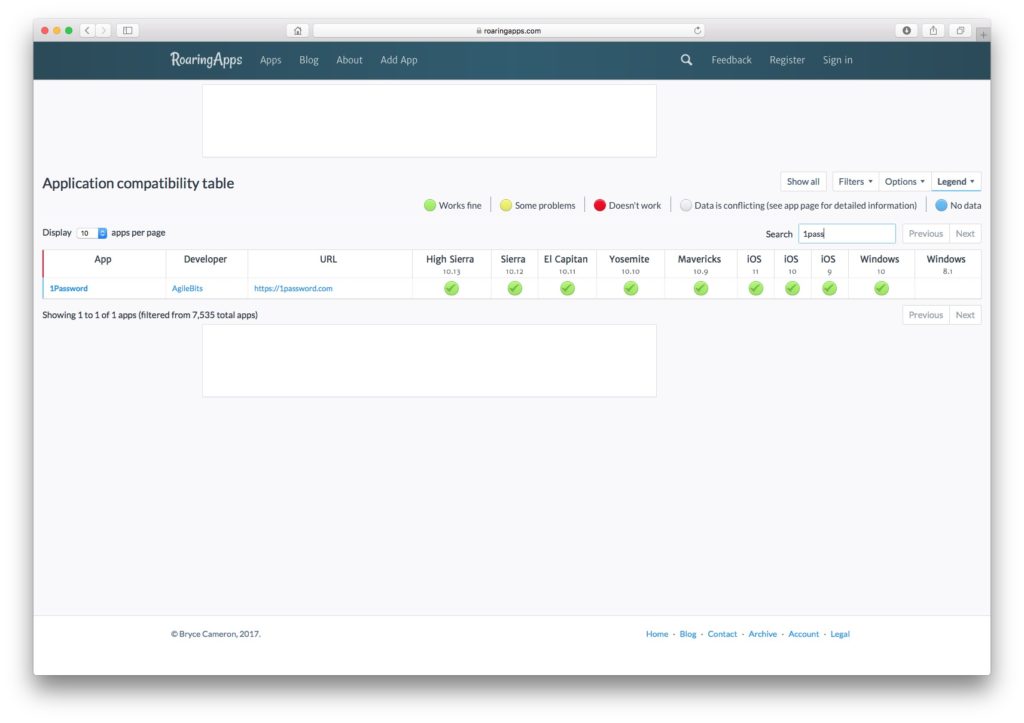The height and width of the screenshot is (723, 1024).
Task: Sort by High Sierra column header
Action: point(451,264)
